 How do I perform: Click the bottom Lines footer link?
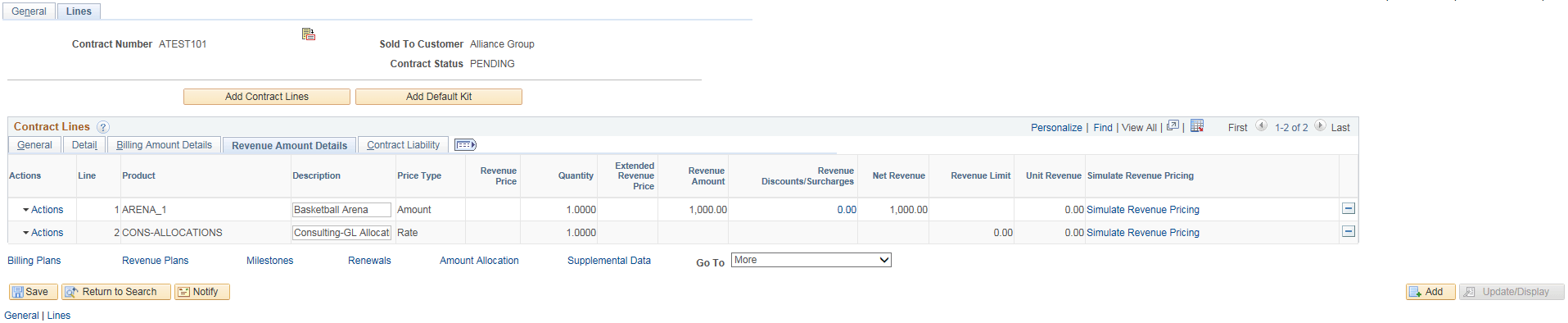[59, 316]
